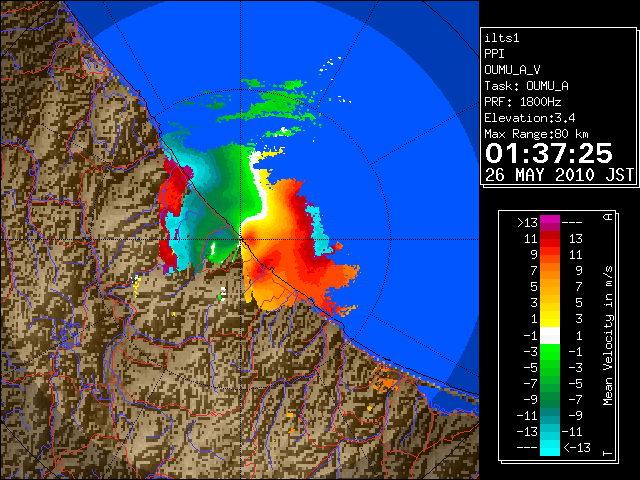Image resolution: width=640 pixels, height=480 pixels.
Task: Select the rotated "Mean Velocity in m/s" caption
Action: click(x=608, y=336)
